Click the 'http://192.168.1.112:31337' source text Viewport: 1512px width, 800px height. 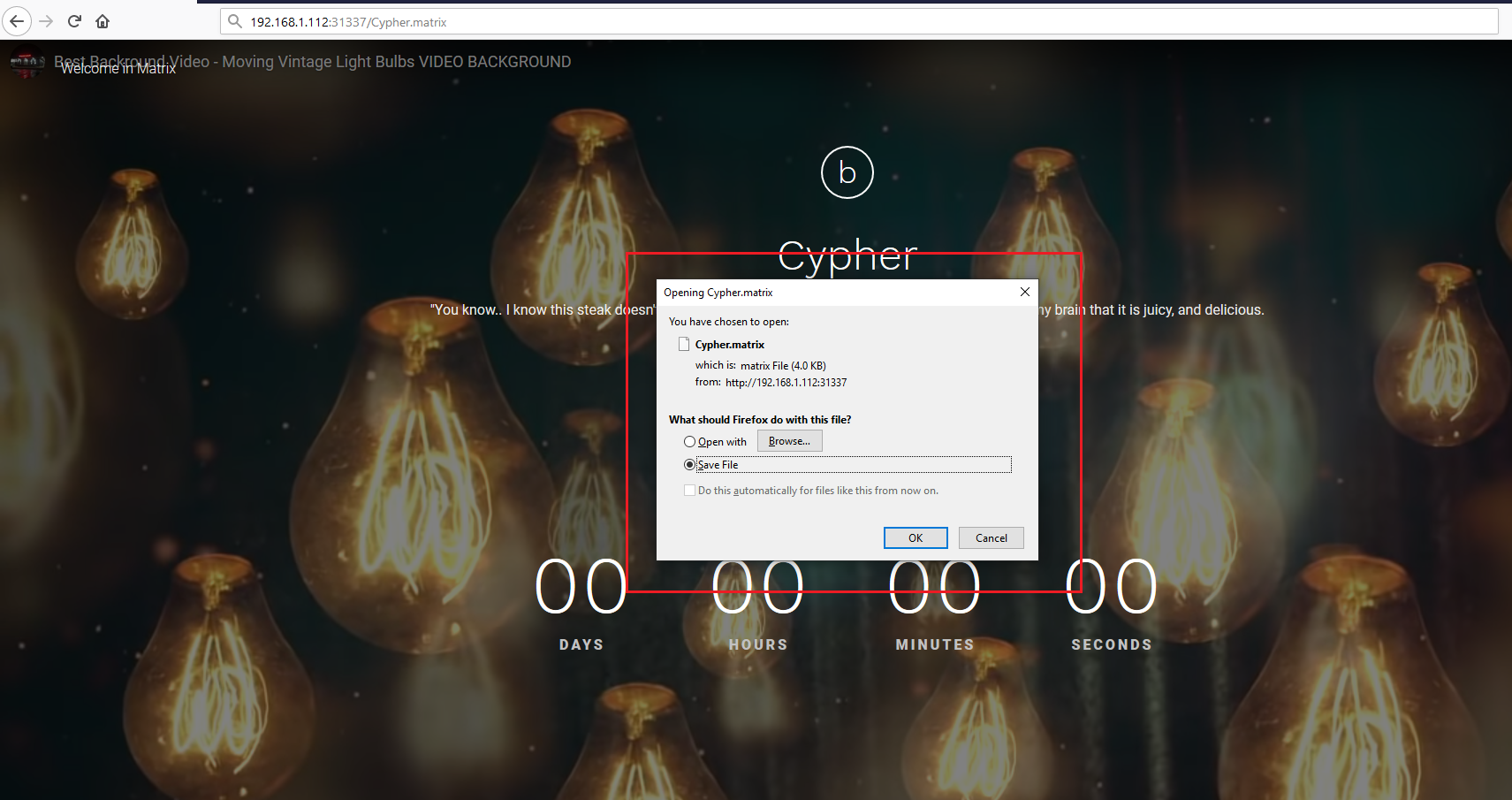click(786, 383)
